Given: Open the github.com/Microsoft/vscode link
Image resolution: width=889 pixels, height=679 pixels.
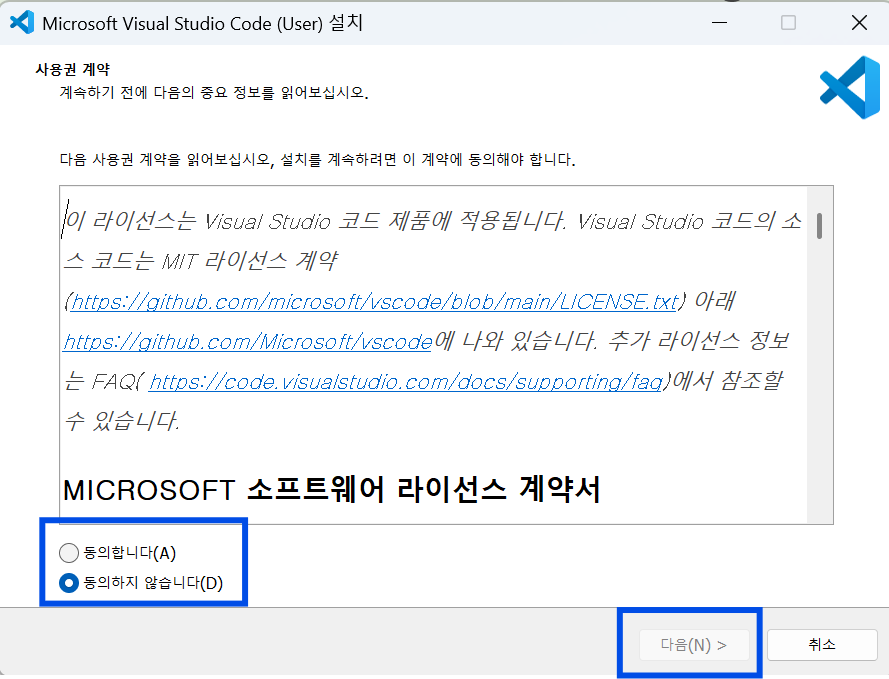Looking at the screenshot, I should (x=248, y=342).
